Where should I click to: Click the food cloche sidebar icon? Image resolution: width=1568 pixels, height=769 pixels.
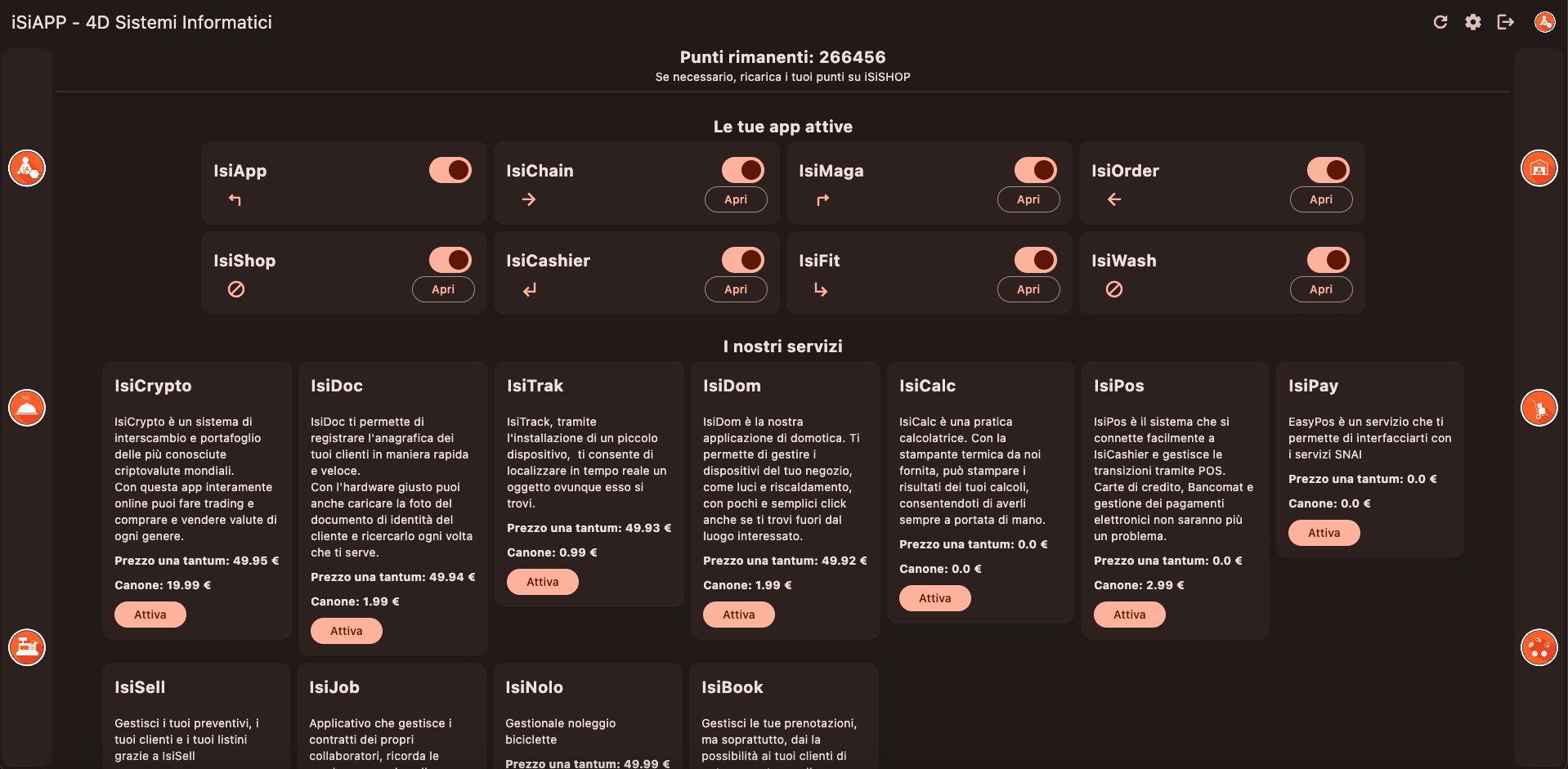[27, 407]
